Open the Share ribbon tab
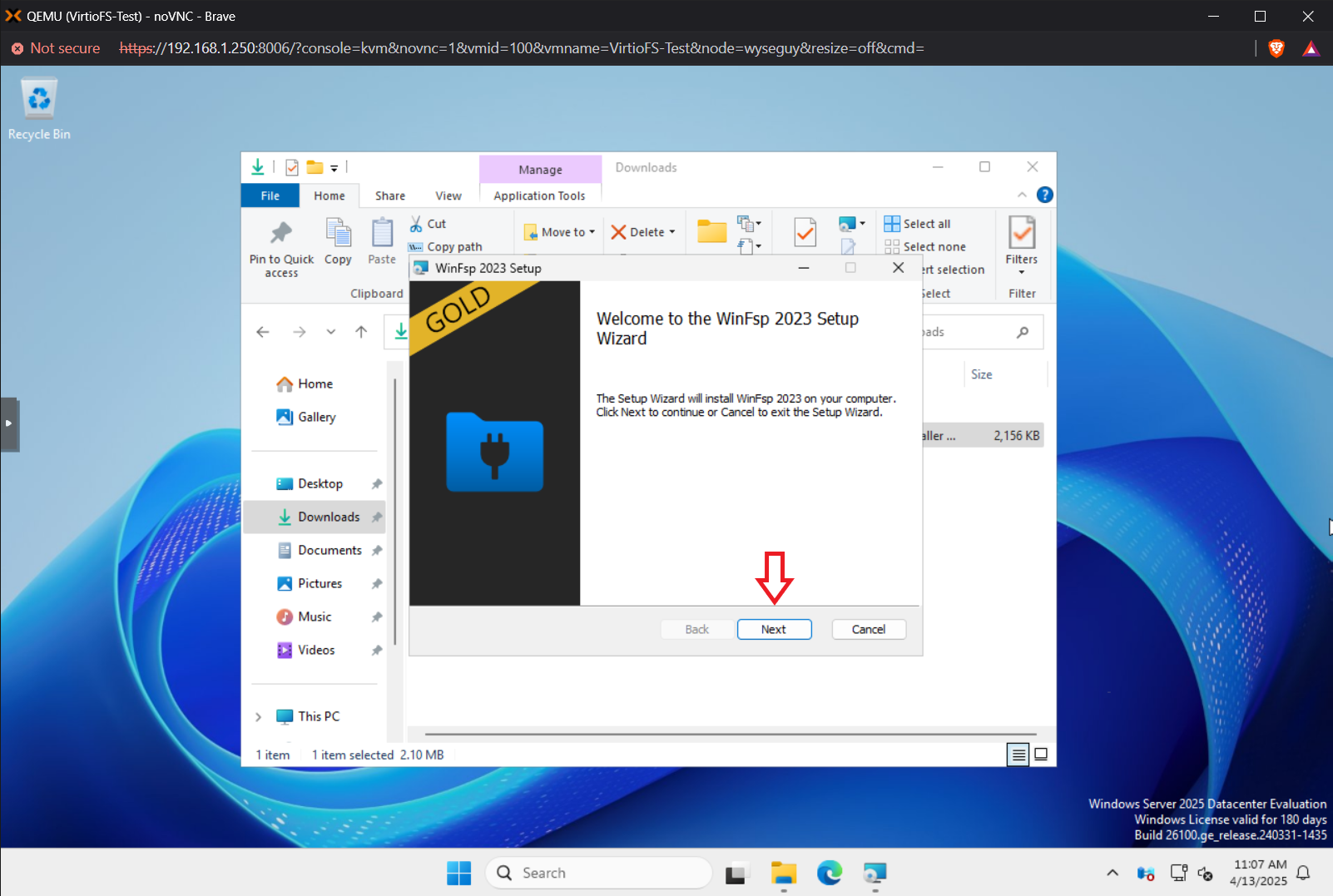 tap(389, 196)
